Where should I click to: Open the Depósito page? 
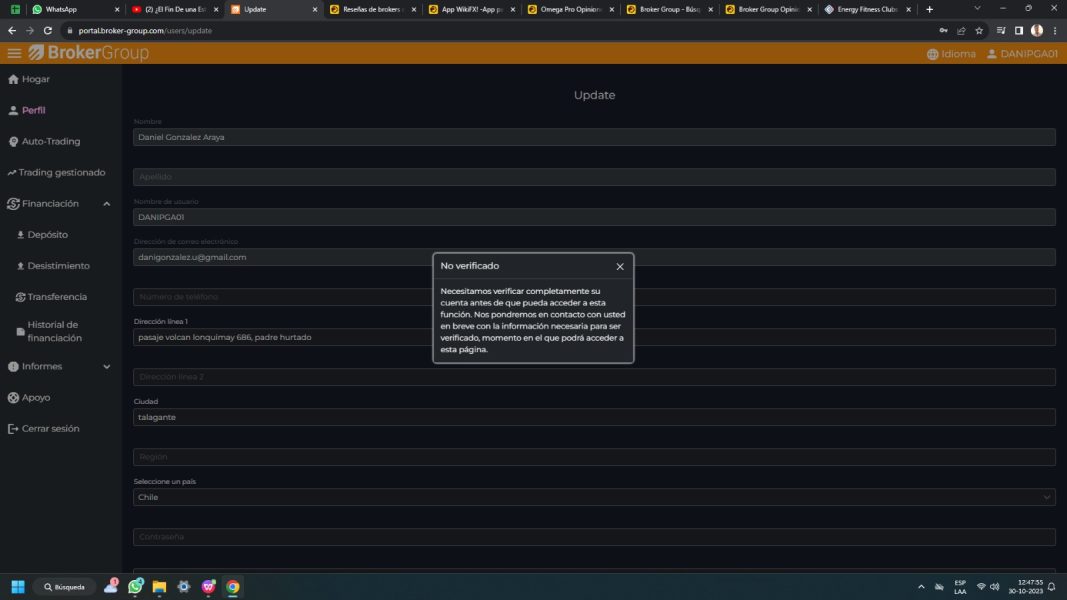[47, 235]
